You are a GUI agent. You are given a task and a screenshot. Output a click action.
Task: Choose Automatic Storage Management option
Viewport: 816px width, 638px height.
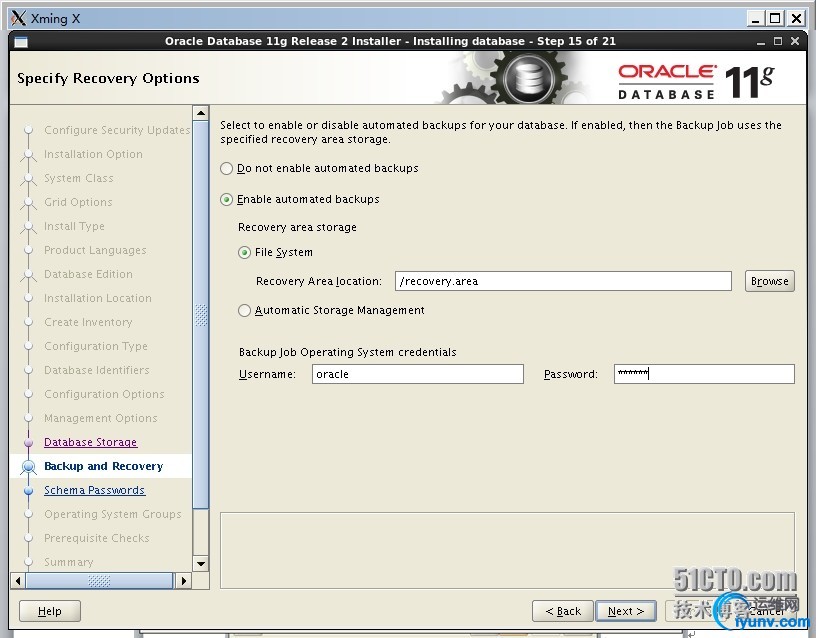(244, 311)
